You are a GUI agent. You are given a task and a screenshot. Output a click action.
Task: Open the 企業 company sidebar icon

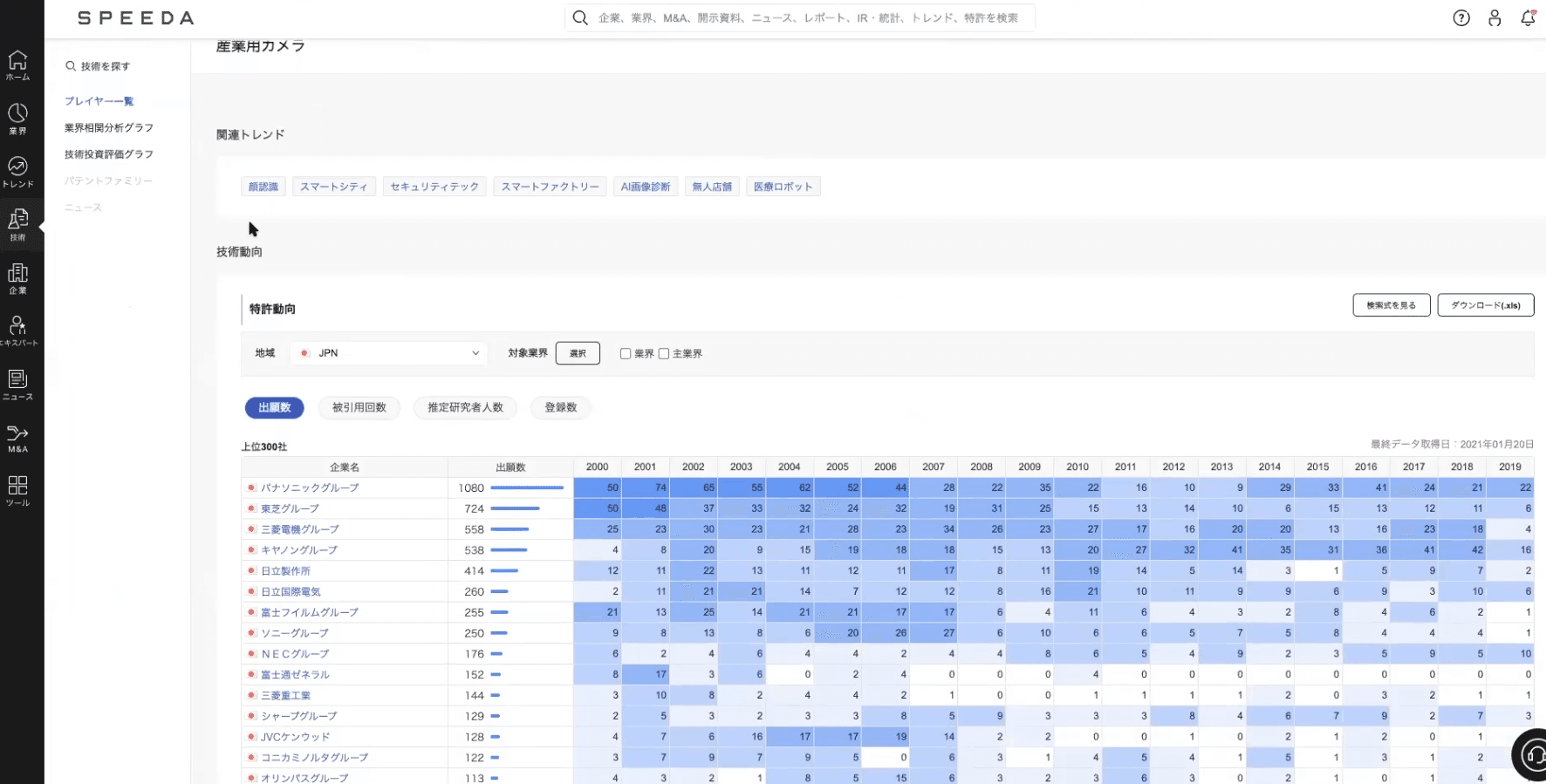point(17,278)
